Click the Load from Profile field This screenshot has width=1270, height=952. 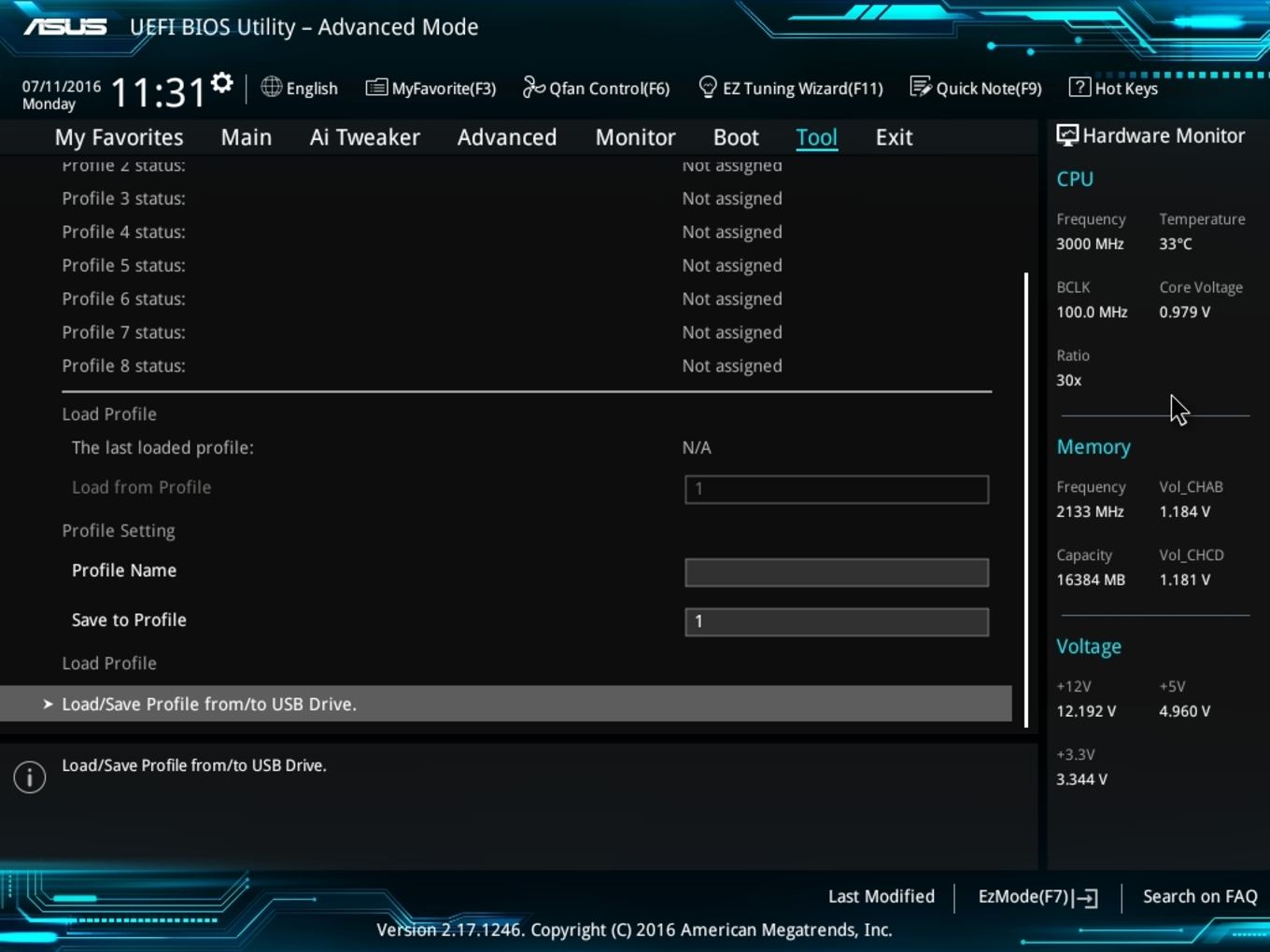pyautogui.click(x=837, y=489)
